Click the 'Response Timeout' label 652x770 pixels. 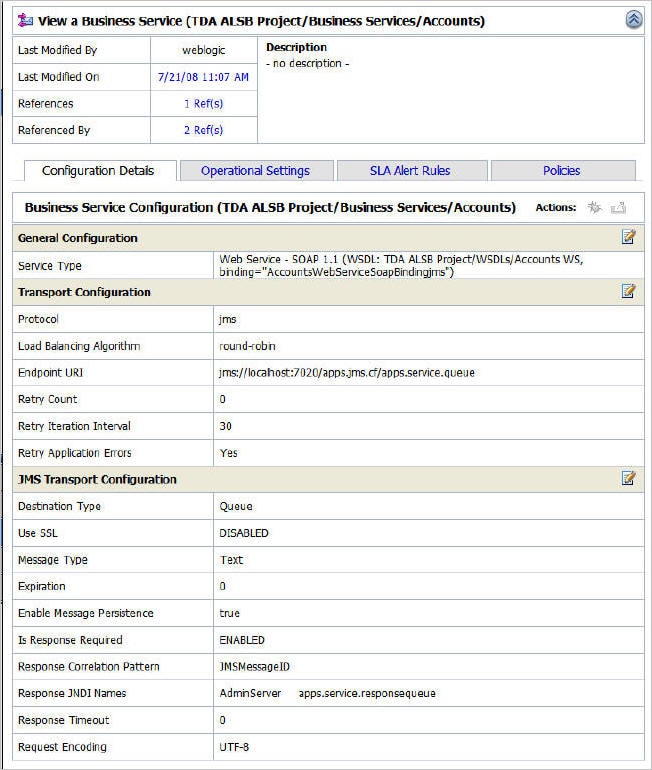(64, 720)
